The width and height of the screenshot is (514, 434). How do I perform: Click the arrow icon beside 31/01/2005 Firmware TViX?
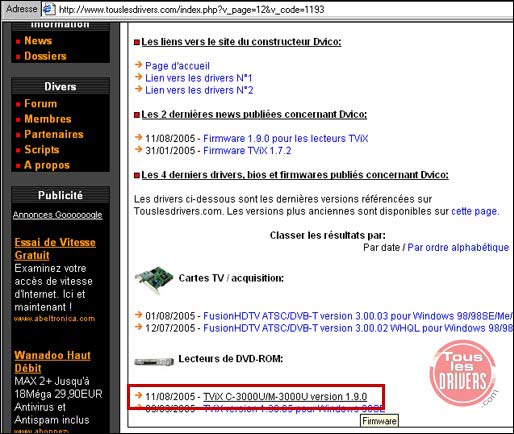pos(138,149)
